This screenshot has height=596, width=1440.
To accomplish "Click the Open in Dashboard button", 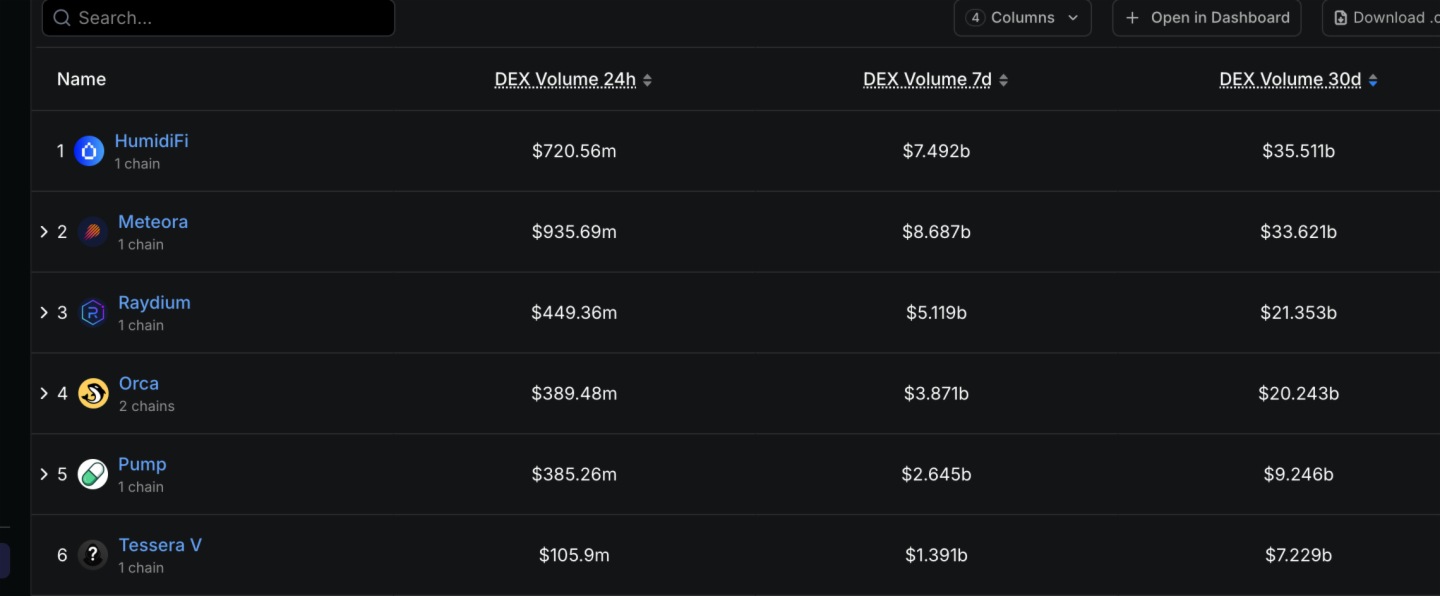I will 1206,18.
